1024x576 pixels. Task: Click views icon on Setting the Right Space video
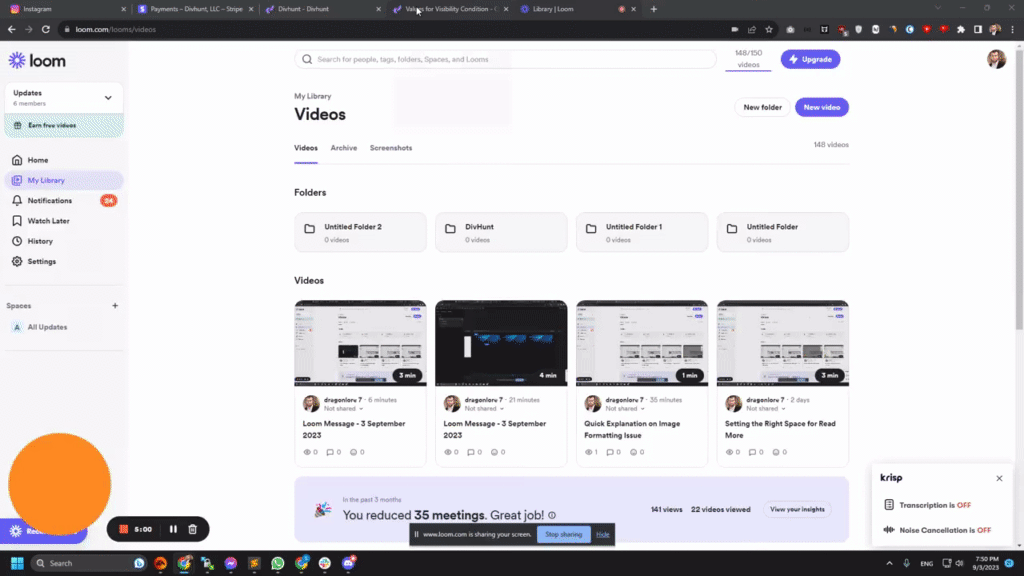click(729, 452)
